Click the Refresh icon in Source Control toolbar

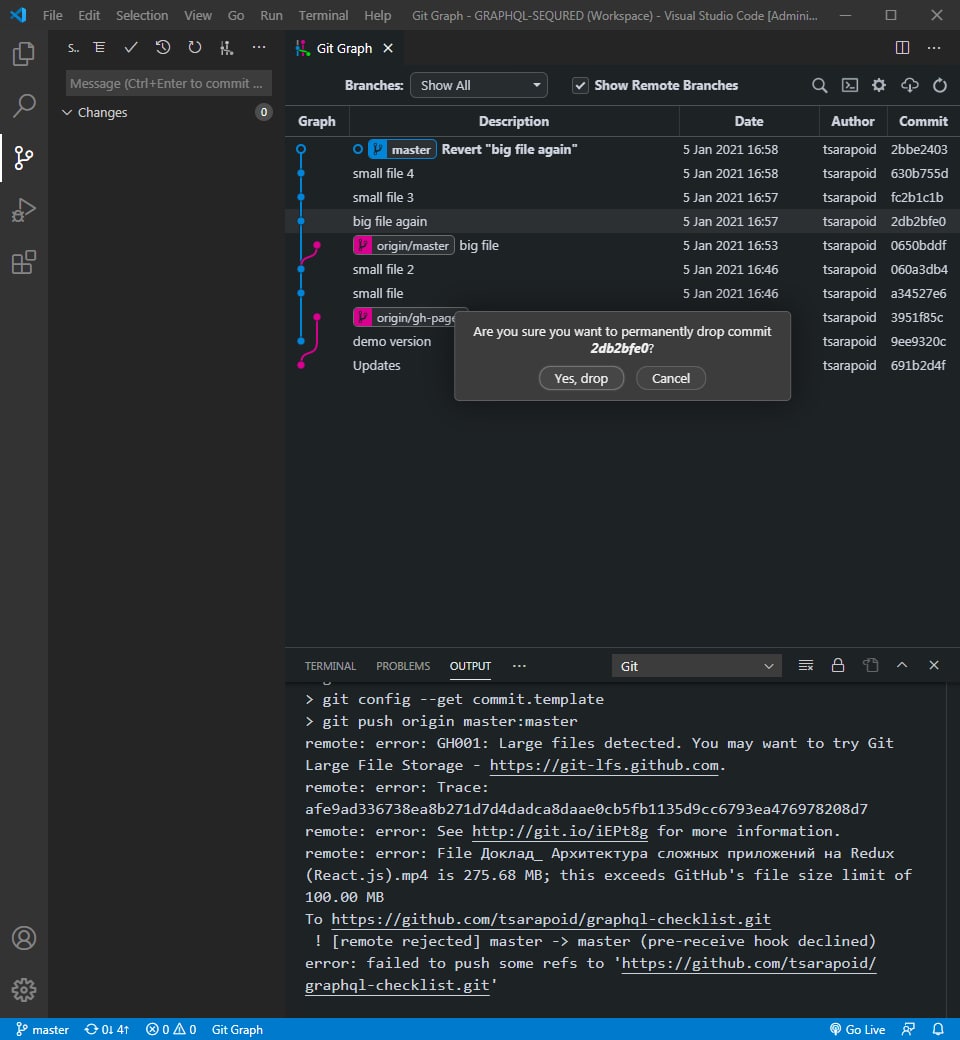[x=194, y=48]
